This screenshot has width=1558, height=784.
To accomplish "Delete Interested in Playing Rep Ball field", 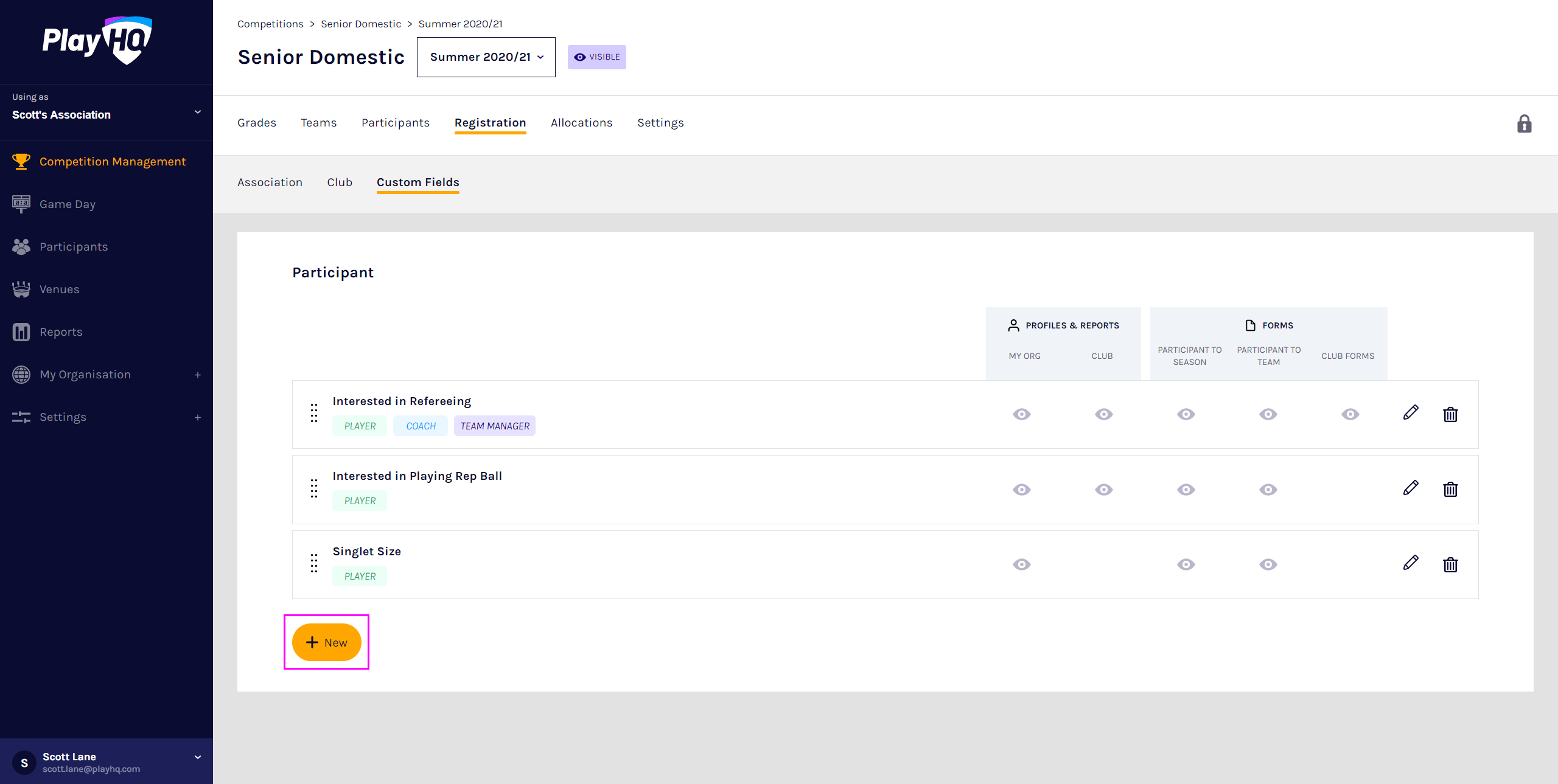I will coord(1450,490).
